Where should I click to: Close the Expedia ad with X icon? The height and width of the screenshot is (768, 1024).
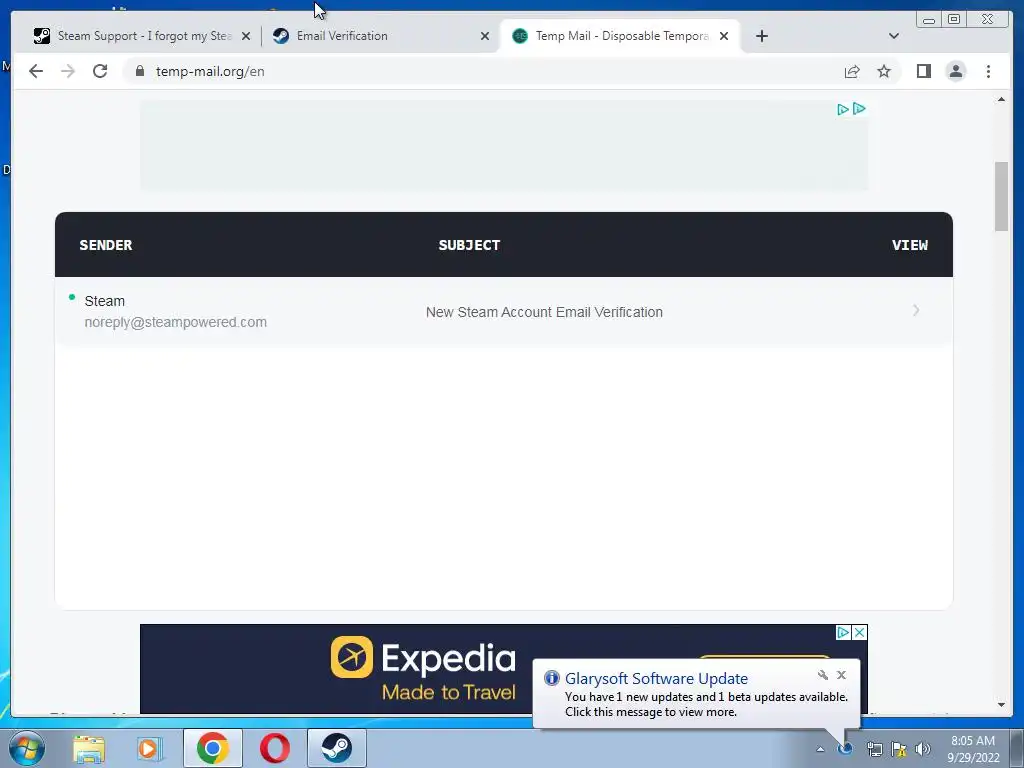point(860,632)
